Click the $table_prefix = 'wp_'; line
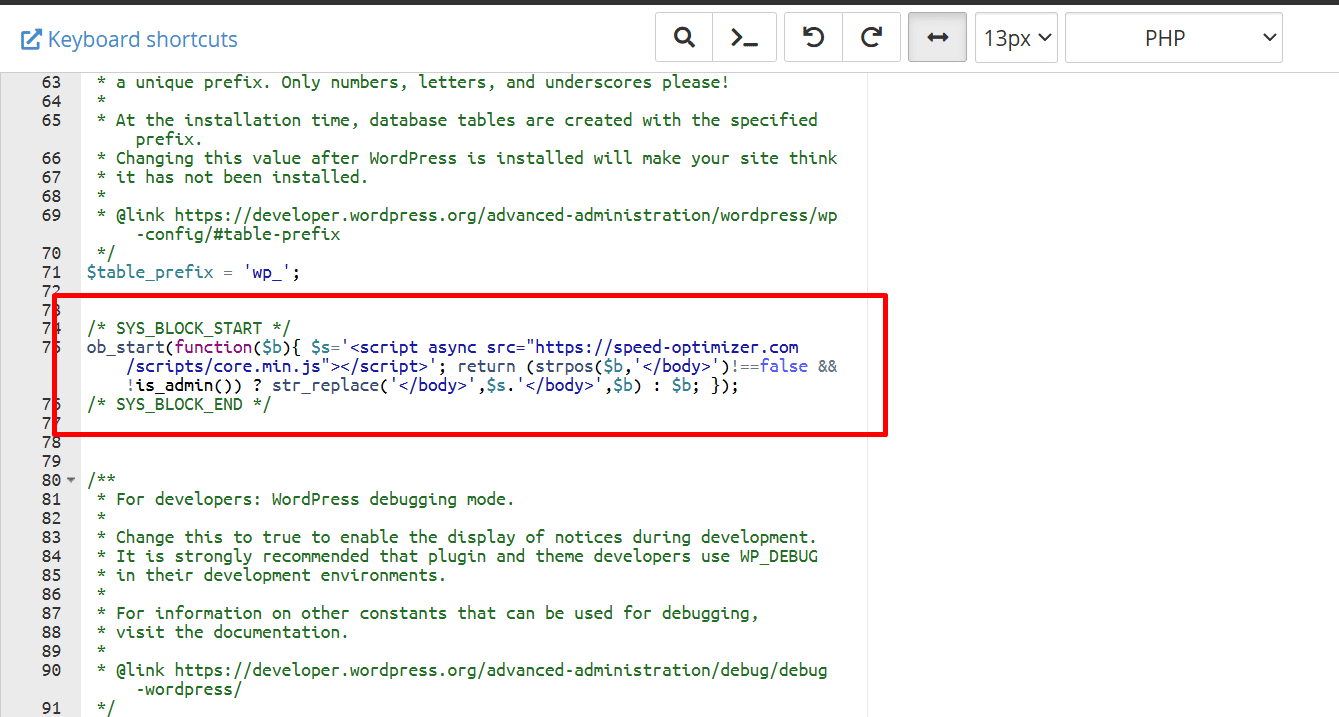The width and height of the screenshot is (1339, 717). (x=194, y=272)
